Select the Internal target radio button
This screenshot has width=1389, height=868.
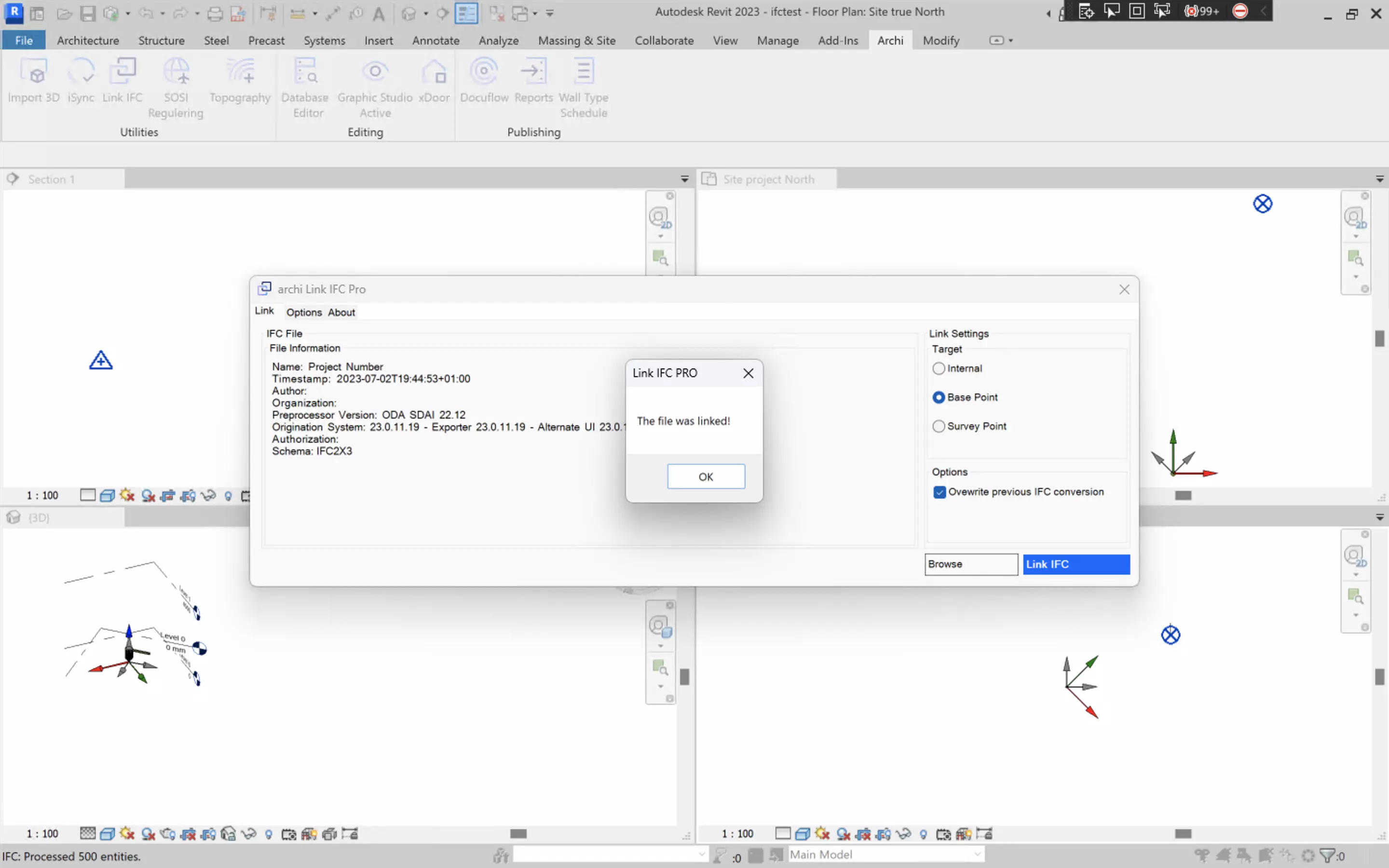click(x=939, y=368)
